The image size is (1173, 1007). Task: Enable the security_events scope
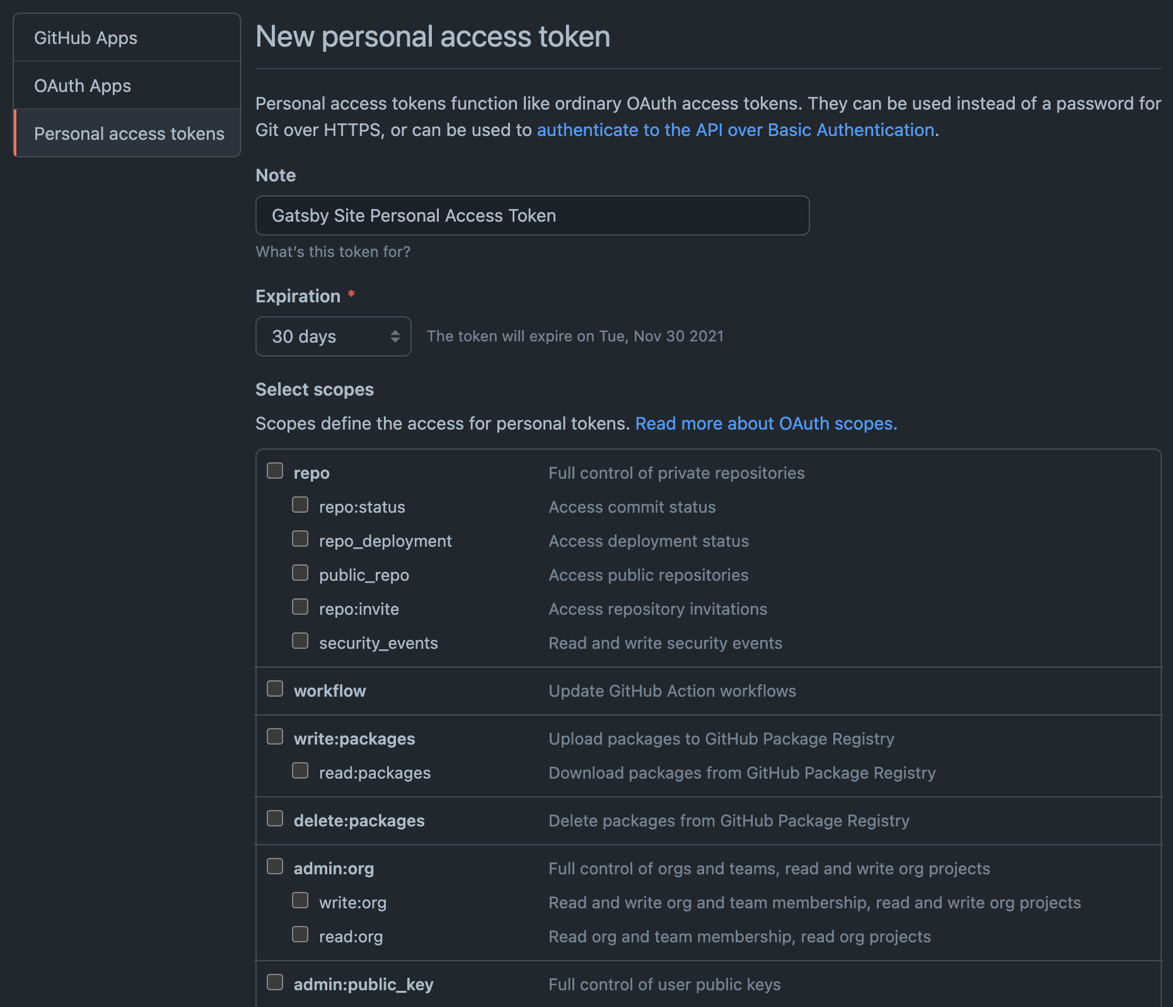300,640
